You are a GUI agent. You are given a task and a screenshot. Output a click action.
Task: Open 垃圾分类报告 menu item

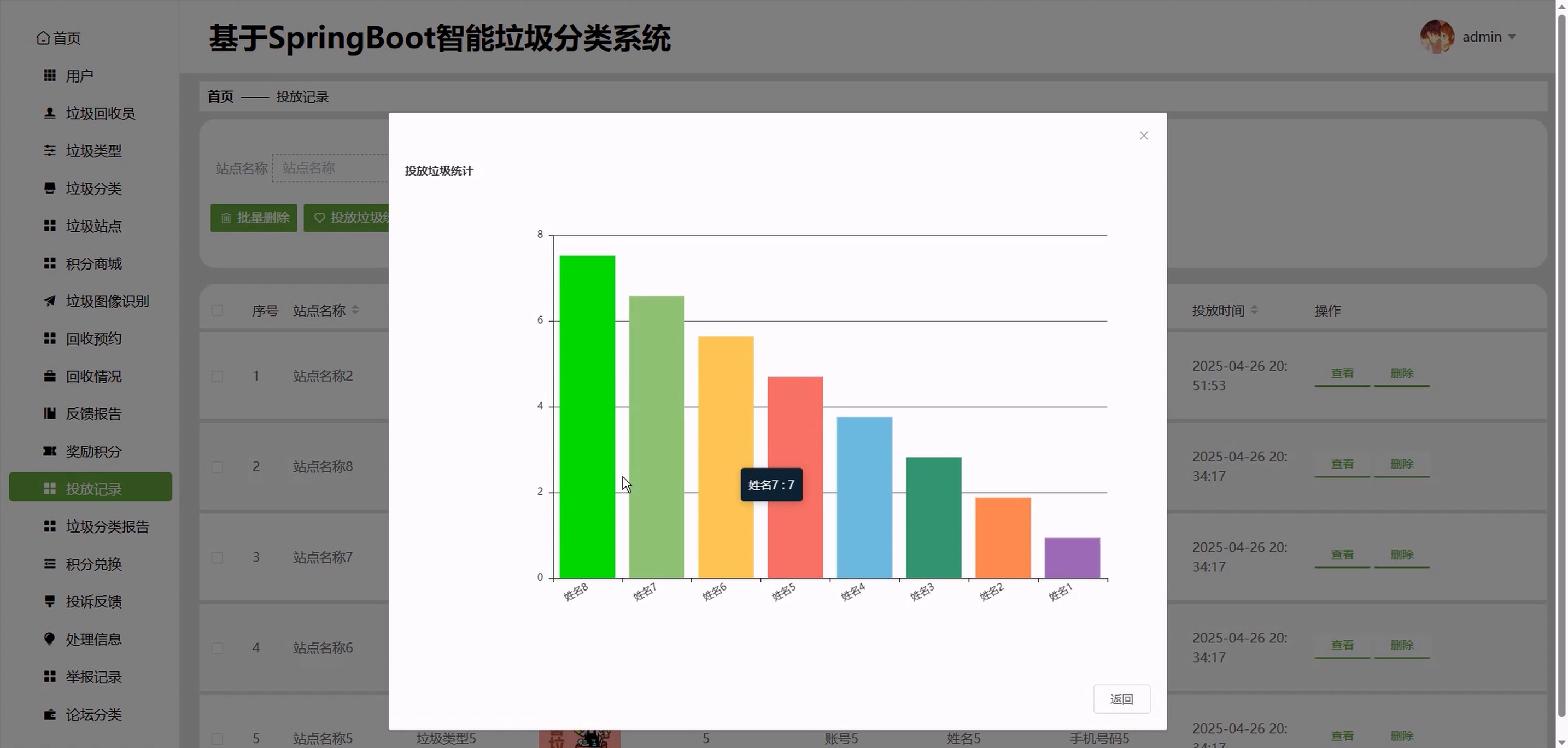click(107, 527)
